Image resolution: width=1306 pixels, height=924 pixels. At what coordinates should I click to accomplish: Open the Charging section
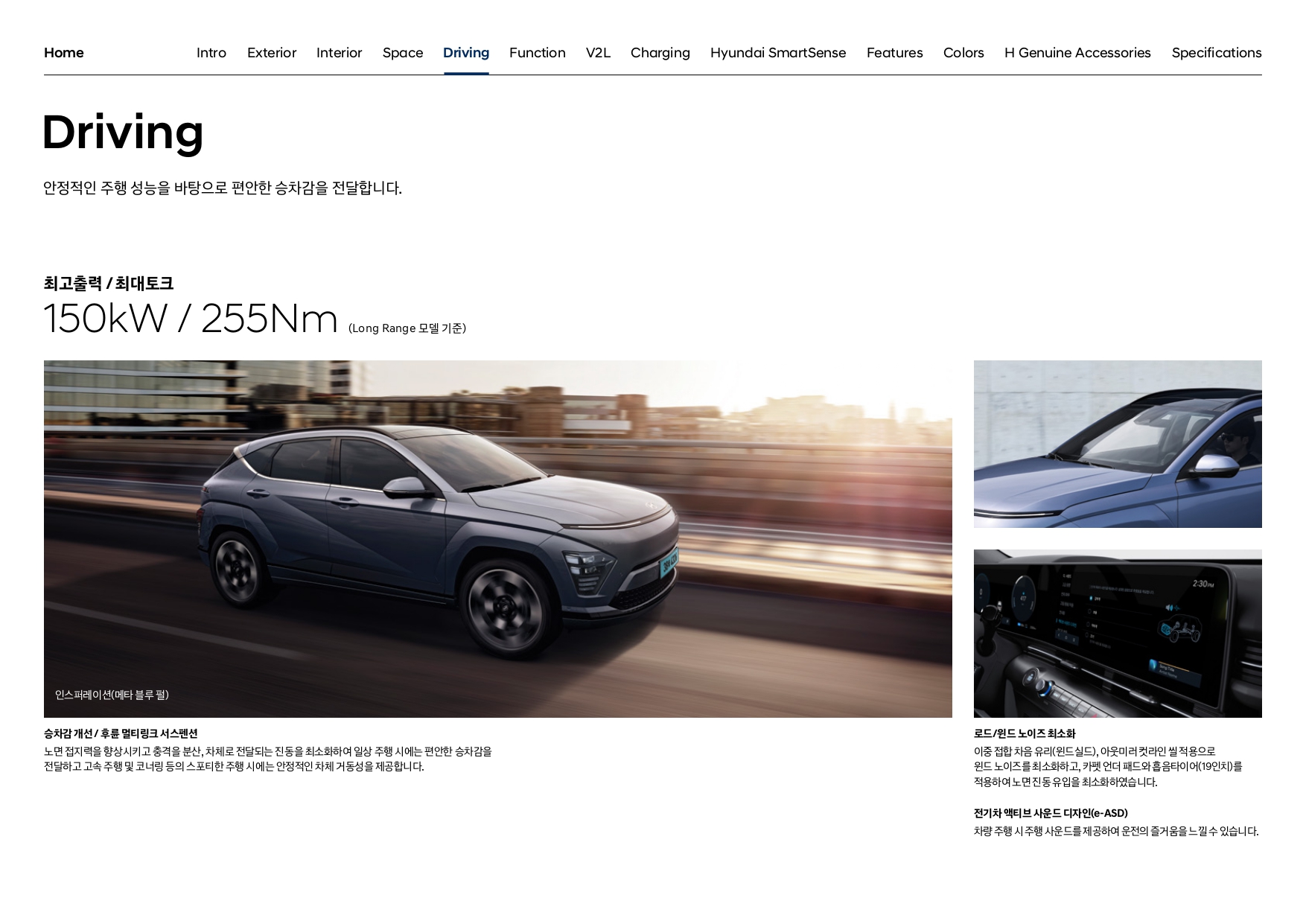(x=660, y=53)
